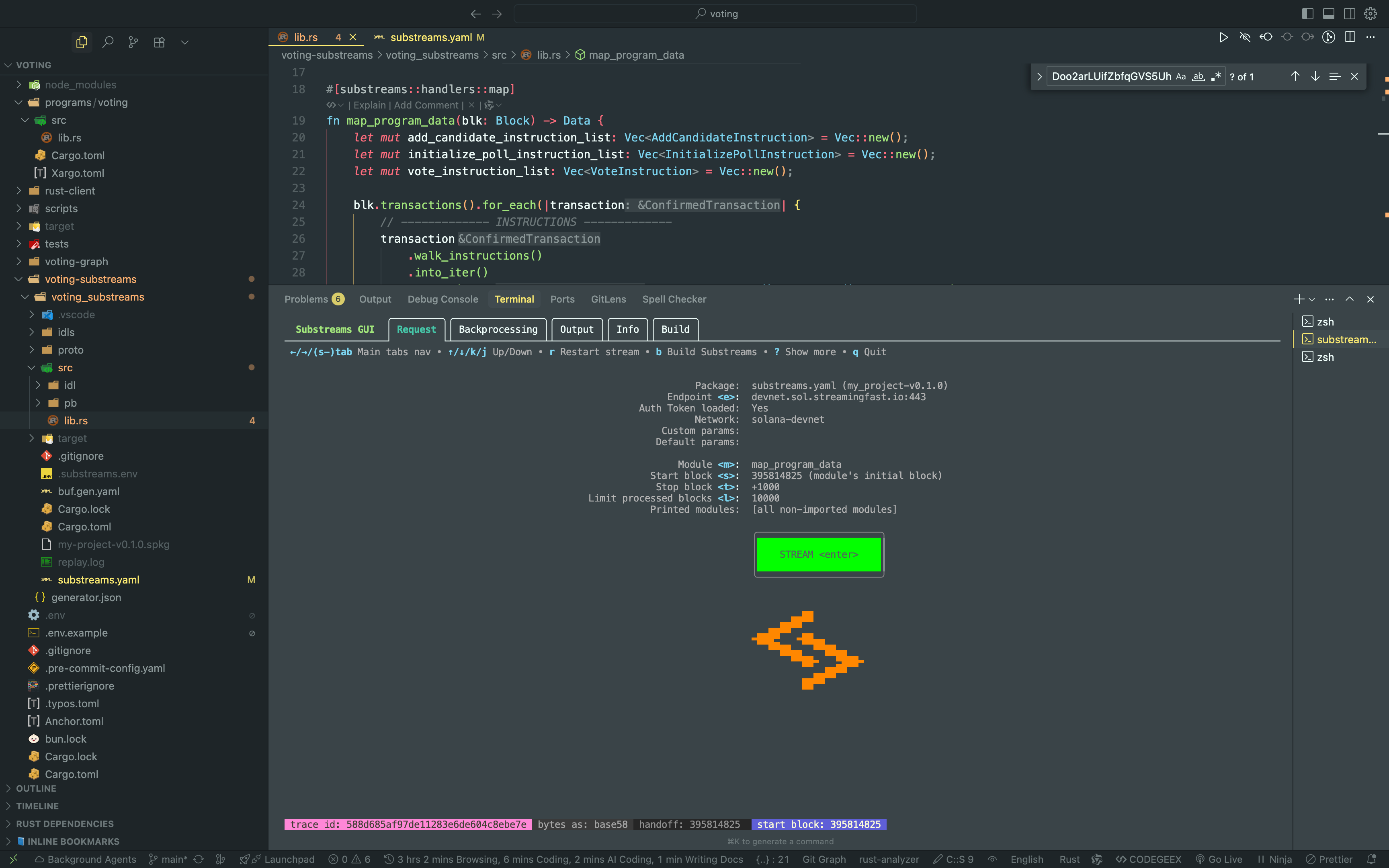Switch to the lib.rs editor tab
Screen dimensions: 1389x868
tap(305, 37)
